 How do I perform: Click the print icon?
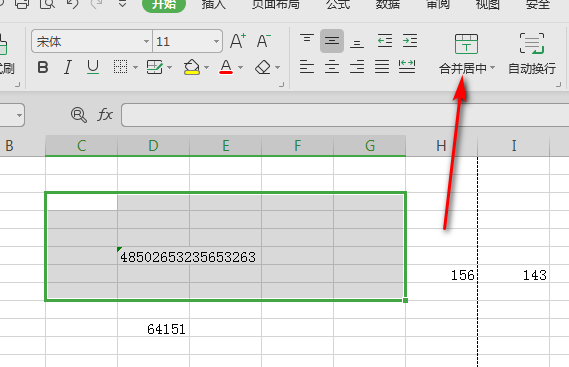coord(21,4)
